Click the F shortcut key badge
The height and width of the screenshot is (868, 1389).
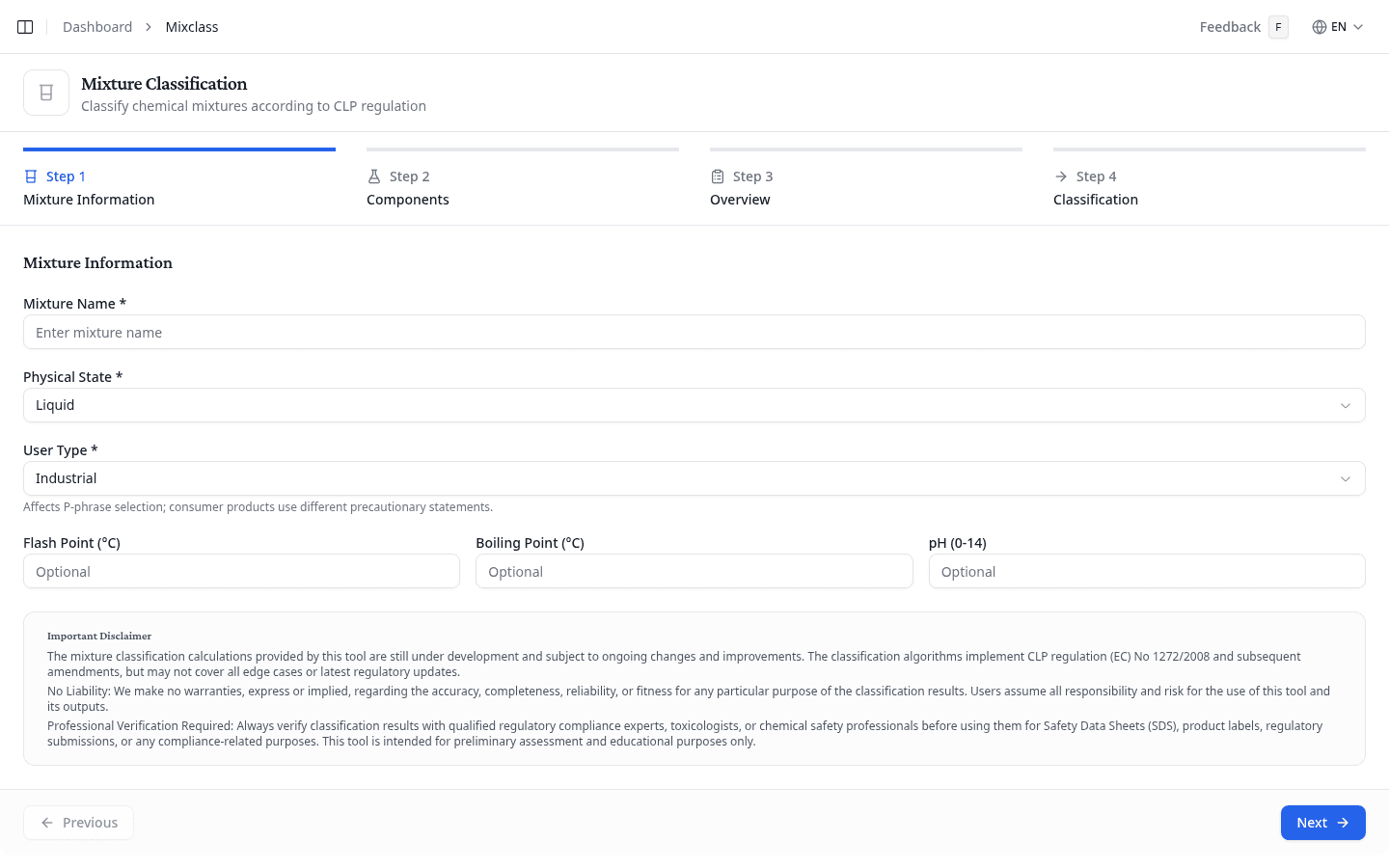(x=1278, y=27)
